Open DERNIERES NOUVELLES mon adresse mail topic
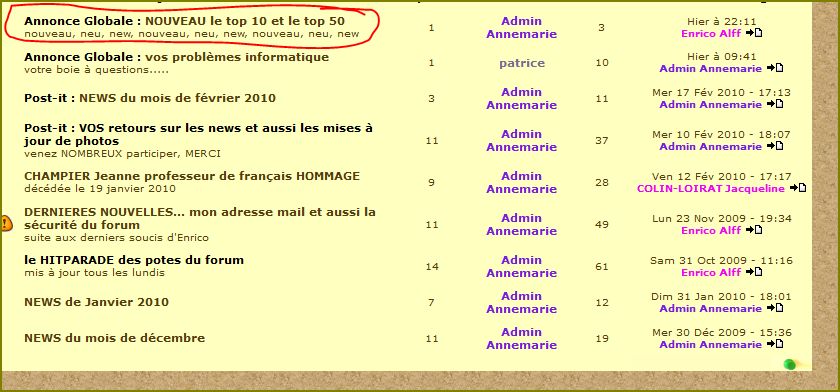 coord(200,218)
